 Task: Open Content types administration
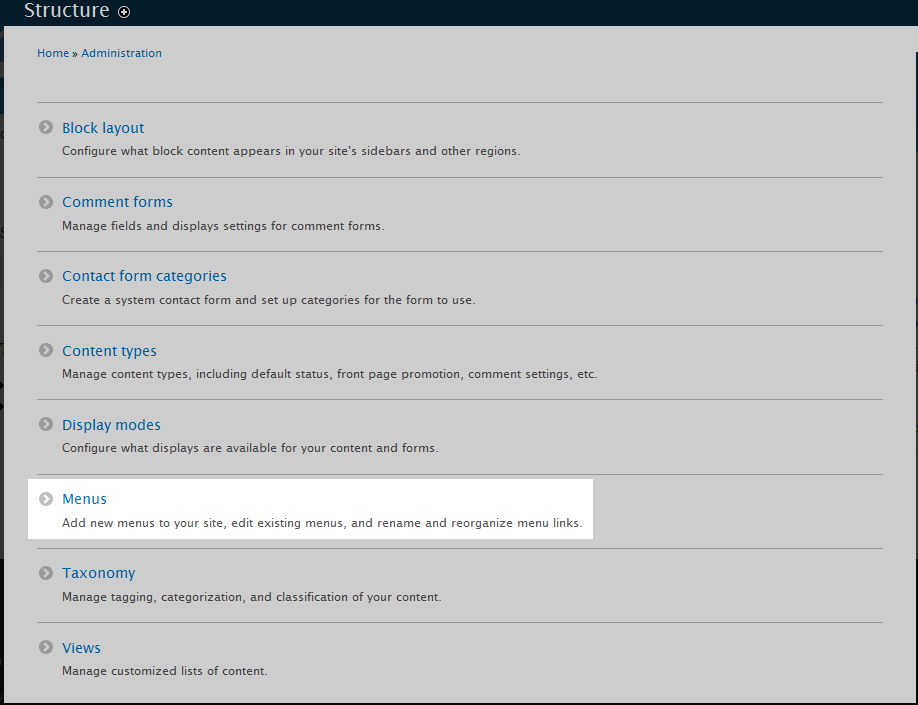click(109, 351)
